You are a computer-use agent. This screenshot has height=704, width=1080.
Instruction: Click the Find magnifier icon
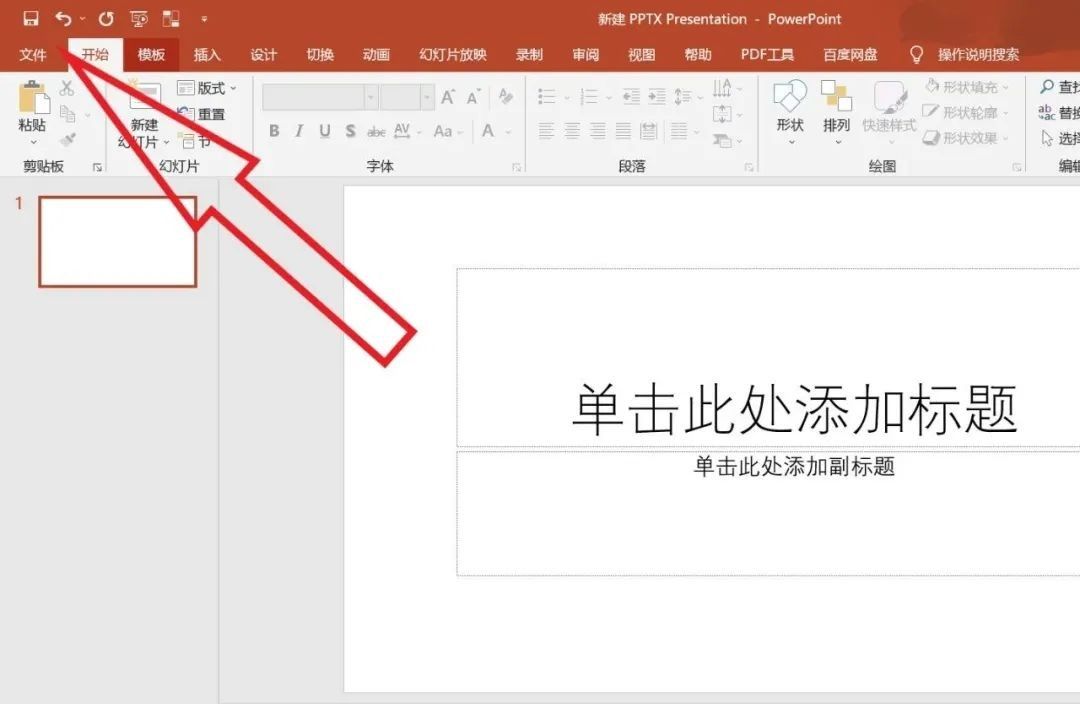1047,88
